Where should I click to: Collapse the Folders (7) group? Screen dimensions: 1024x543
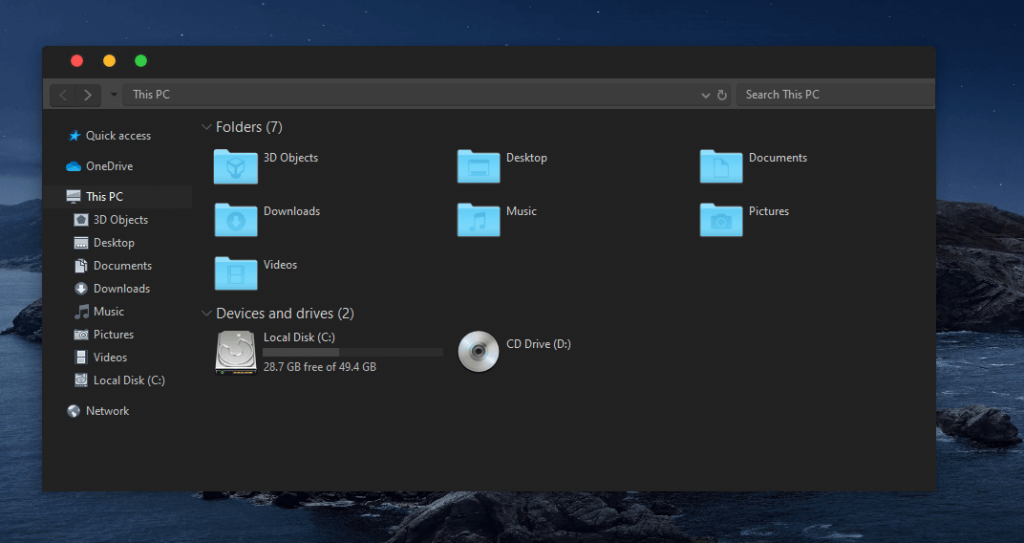pos(206,128)
